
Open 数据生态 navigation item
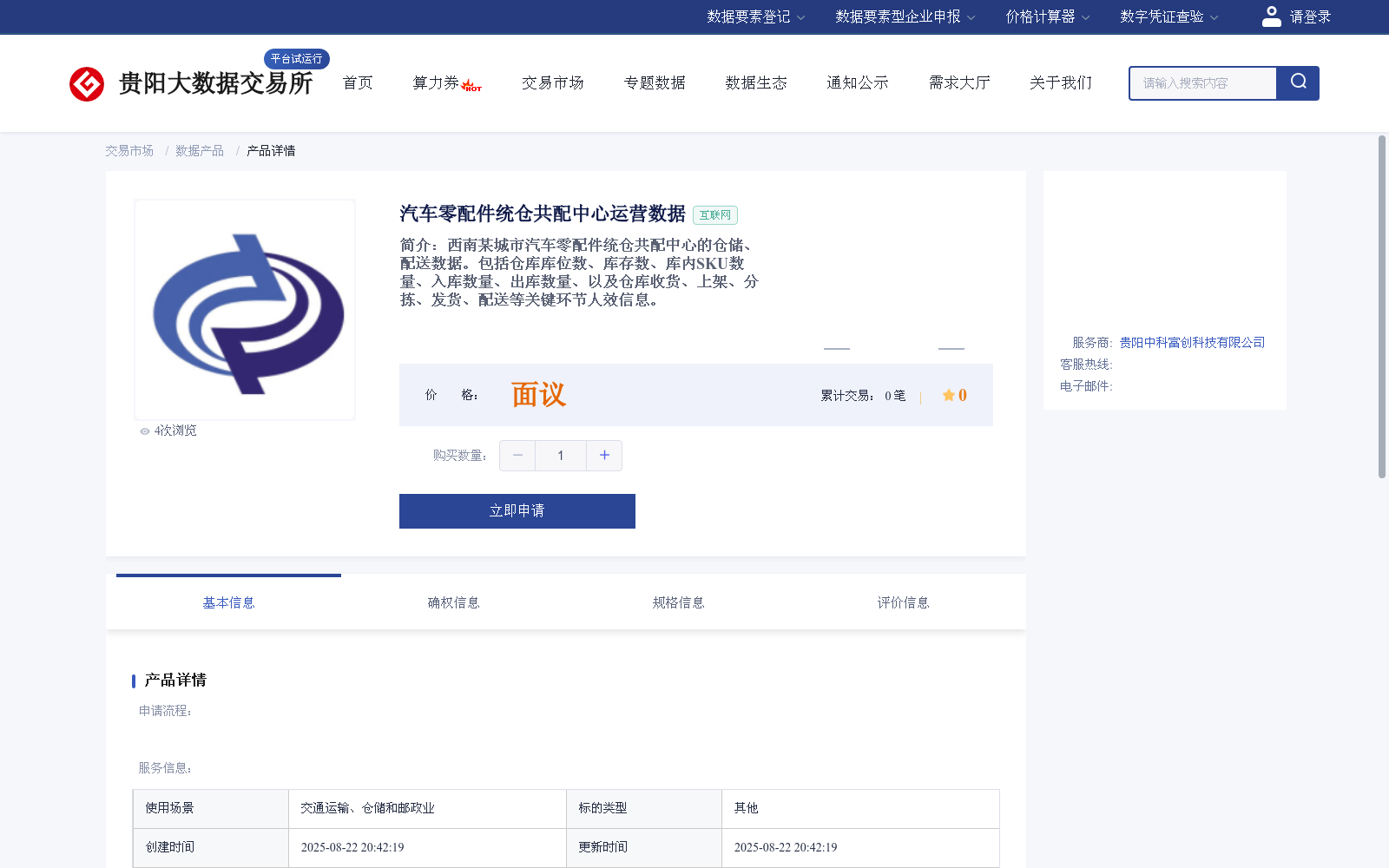[x=756, y=82]
